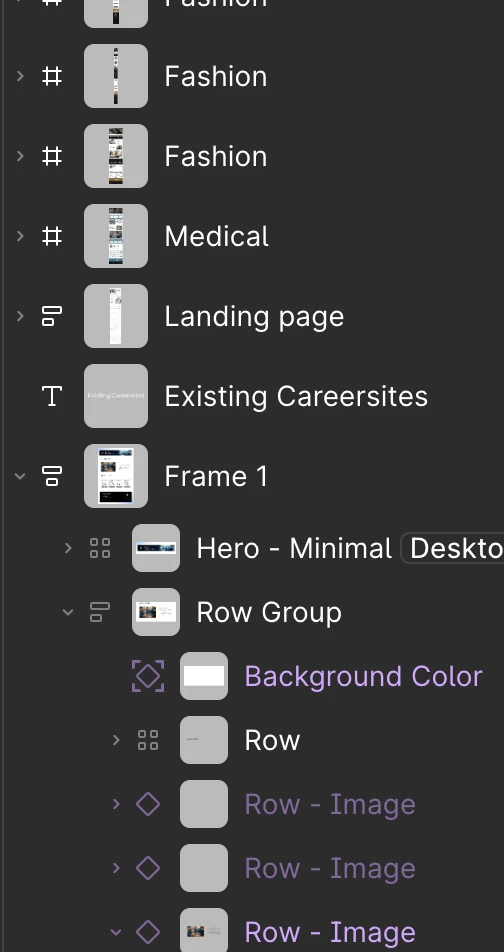Click the grid icon beside the Row layer
This screenshot has width=504, height=952.
click(x=148, y=740)
